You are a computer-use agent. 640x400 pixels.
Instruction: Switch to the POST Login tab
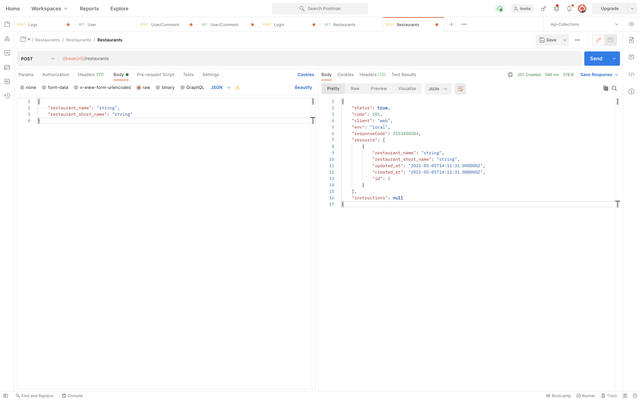click(290, 24)
